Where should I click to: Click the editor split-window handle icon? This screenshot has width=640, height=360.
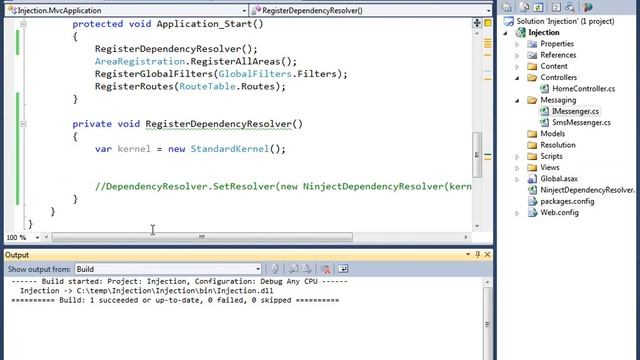[x=477, y=23]
